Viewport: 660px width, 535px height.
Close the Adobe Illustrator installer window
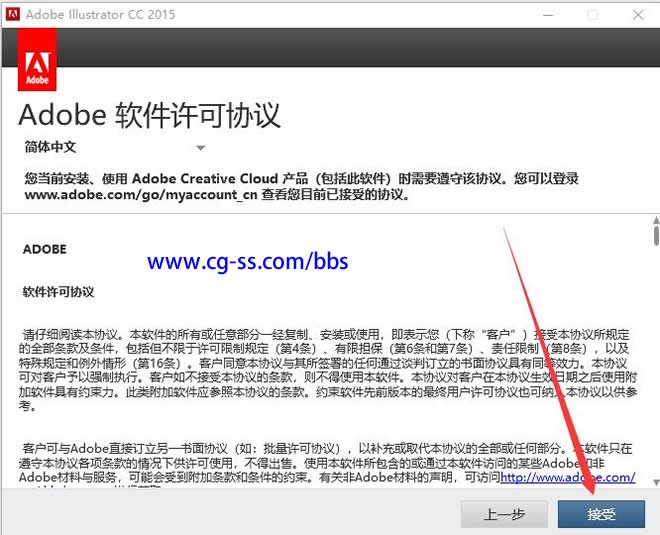[637, 15]
